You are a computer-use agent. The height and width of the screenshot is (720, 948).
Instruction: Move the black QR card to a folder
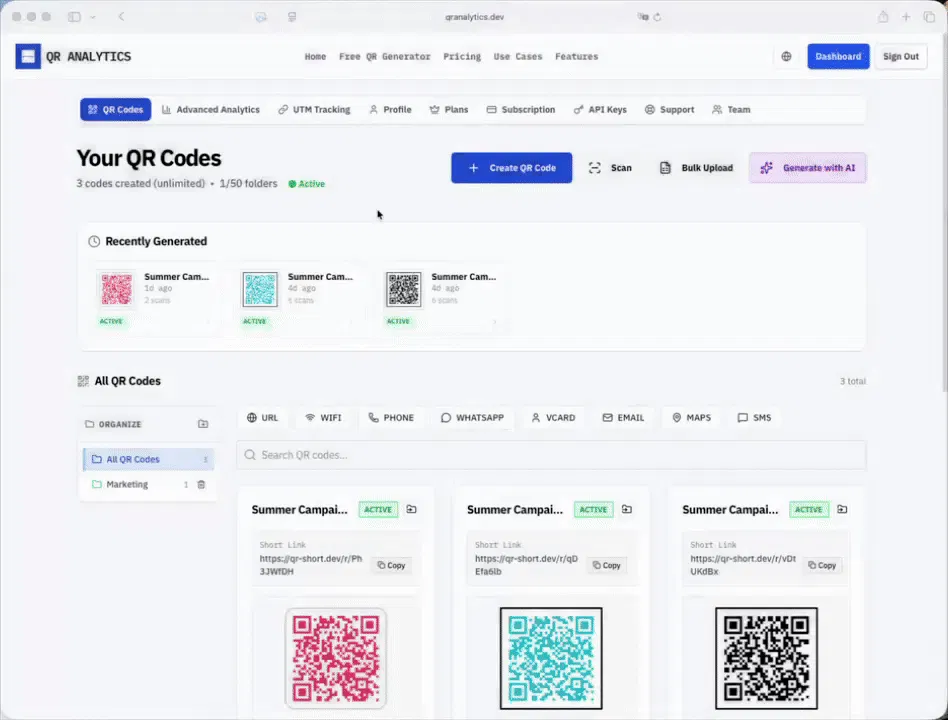coord(842,509)
